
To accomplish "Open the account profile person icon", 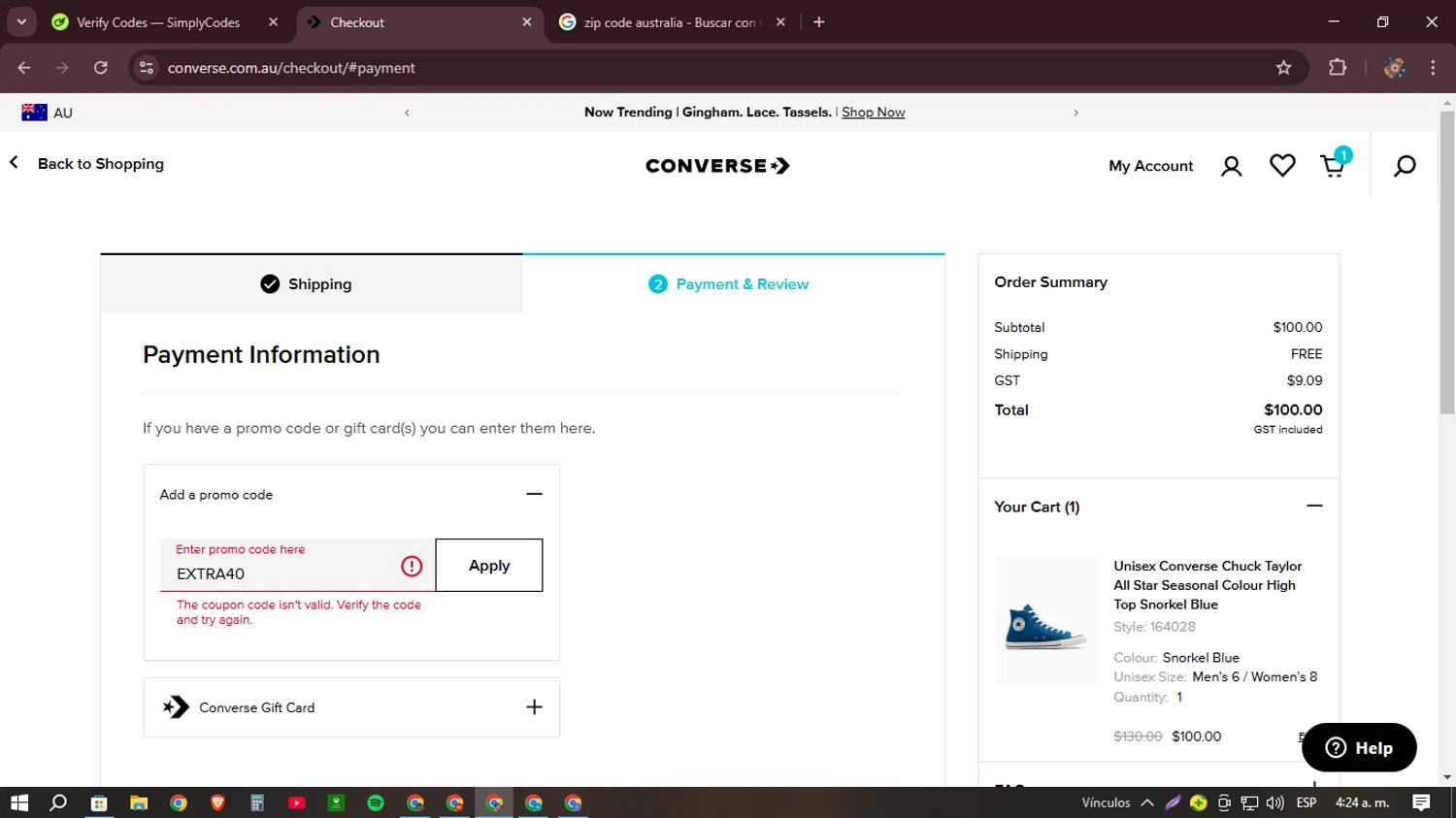I will (x=1231, y=166).
